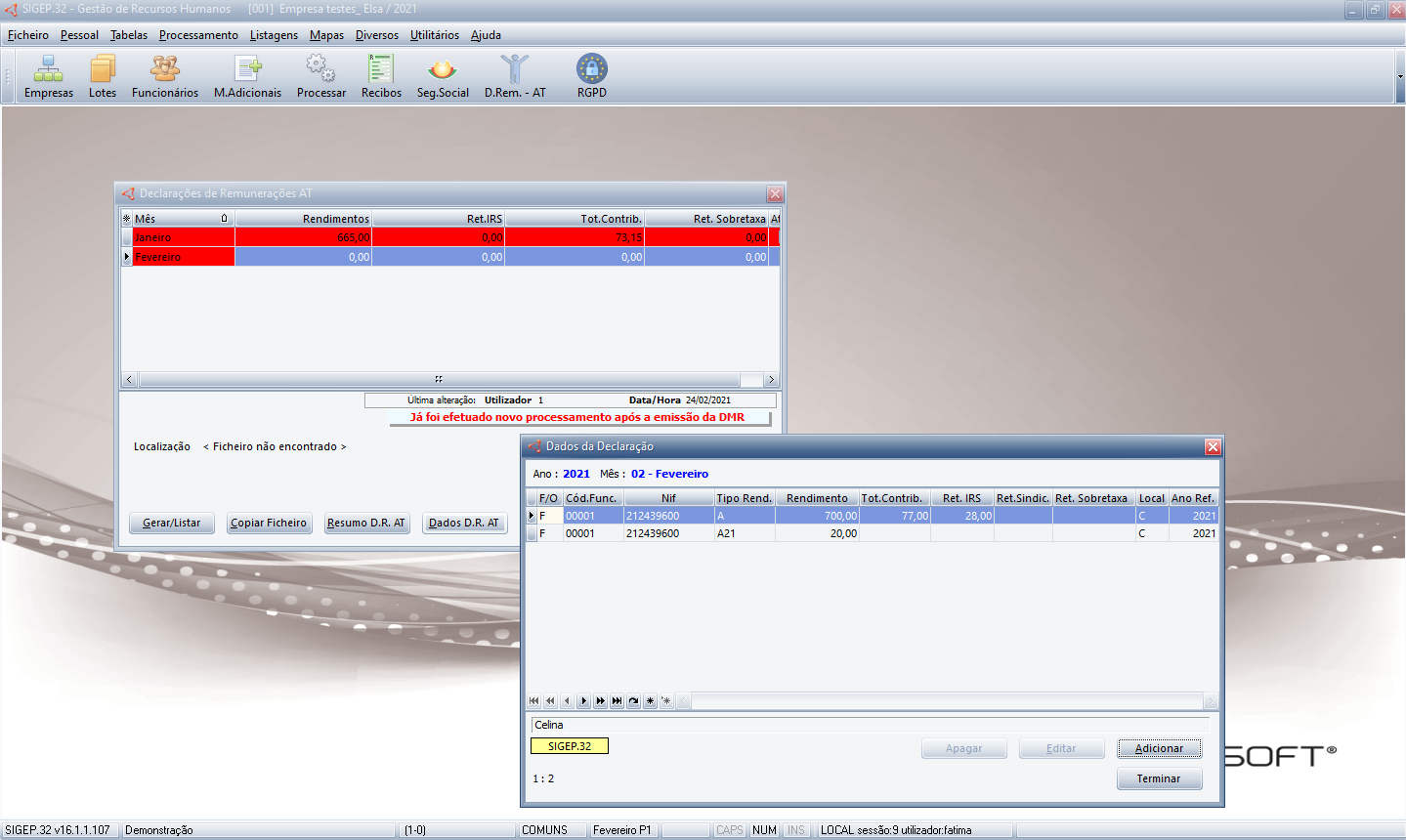Launch the Processar gears icon
Screen dimensions: 1406x840
[x=320, y=76]
